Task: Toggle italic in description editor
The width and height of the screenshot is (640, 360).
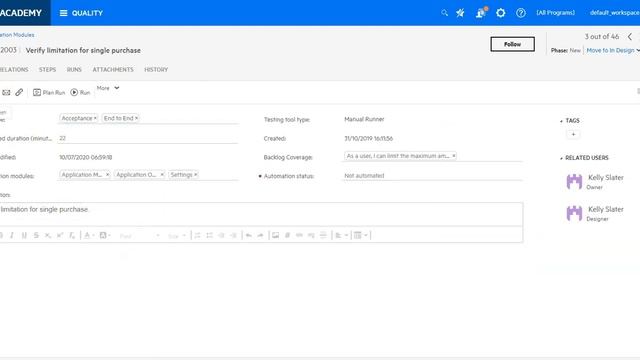Action: (12, 236)
